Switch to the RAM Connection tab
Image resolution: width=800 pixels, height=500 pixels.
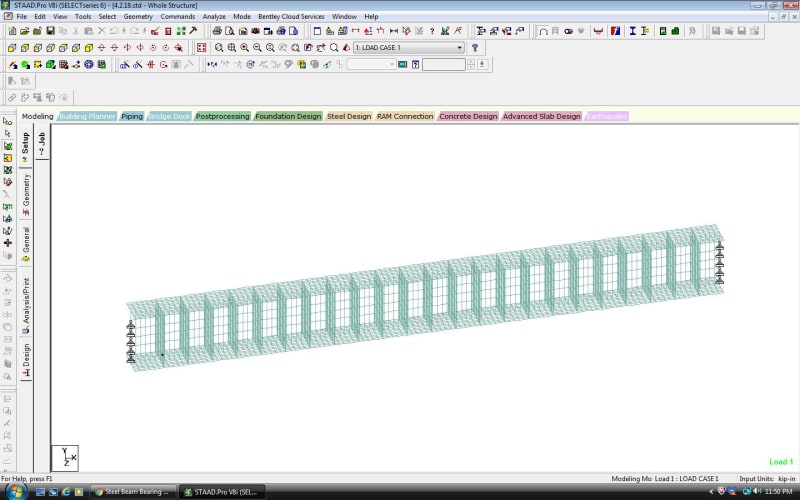pos(405,116)
